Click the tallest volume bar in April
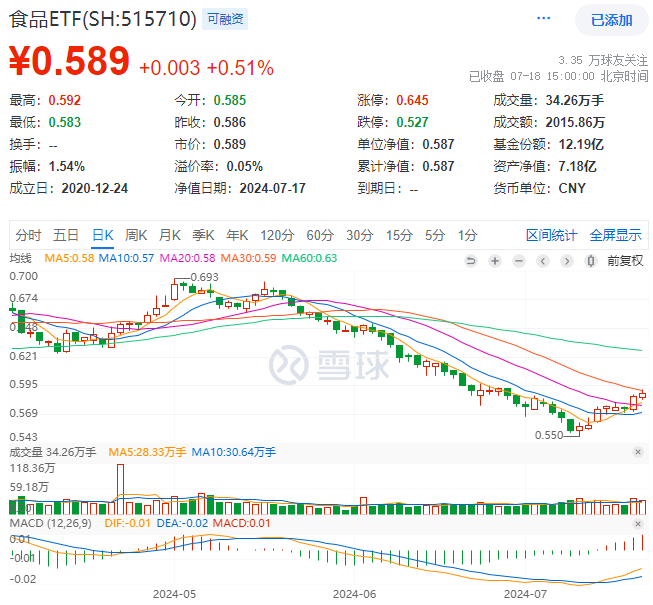This screenshot has height=605, width=653. pyautogui.click(x=120, y=489)
